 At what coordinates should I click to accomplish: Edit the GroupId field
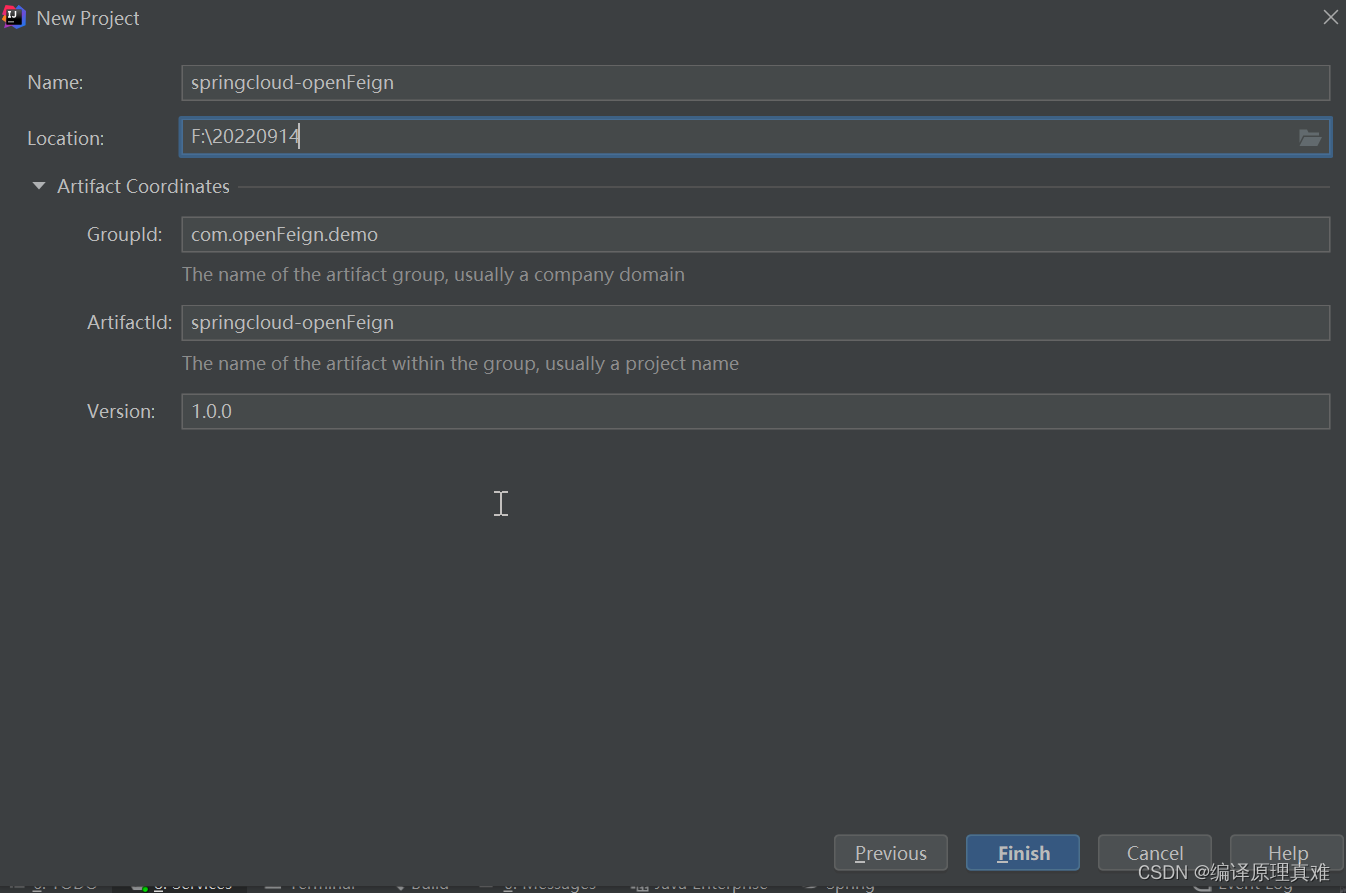click(x=755, y=235)
